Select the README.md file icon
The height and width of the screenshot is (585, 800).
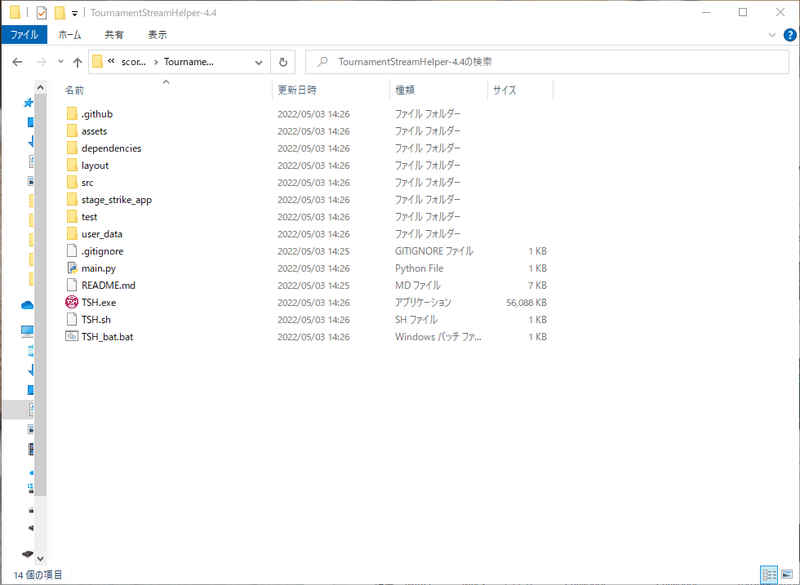72,285
